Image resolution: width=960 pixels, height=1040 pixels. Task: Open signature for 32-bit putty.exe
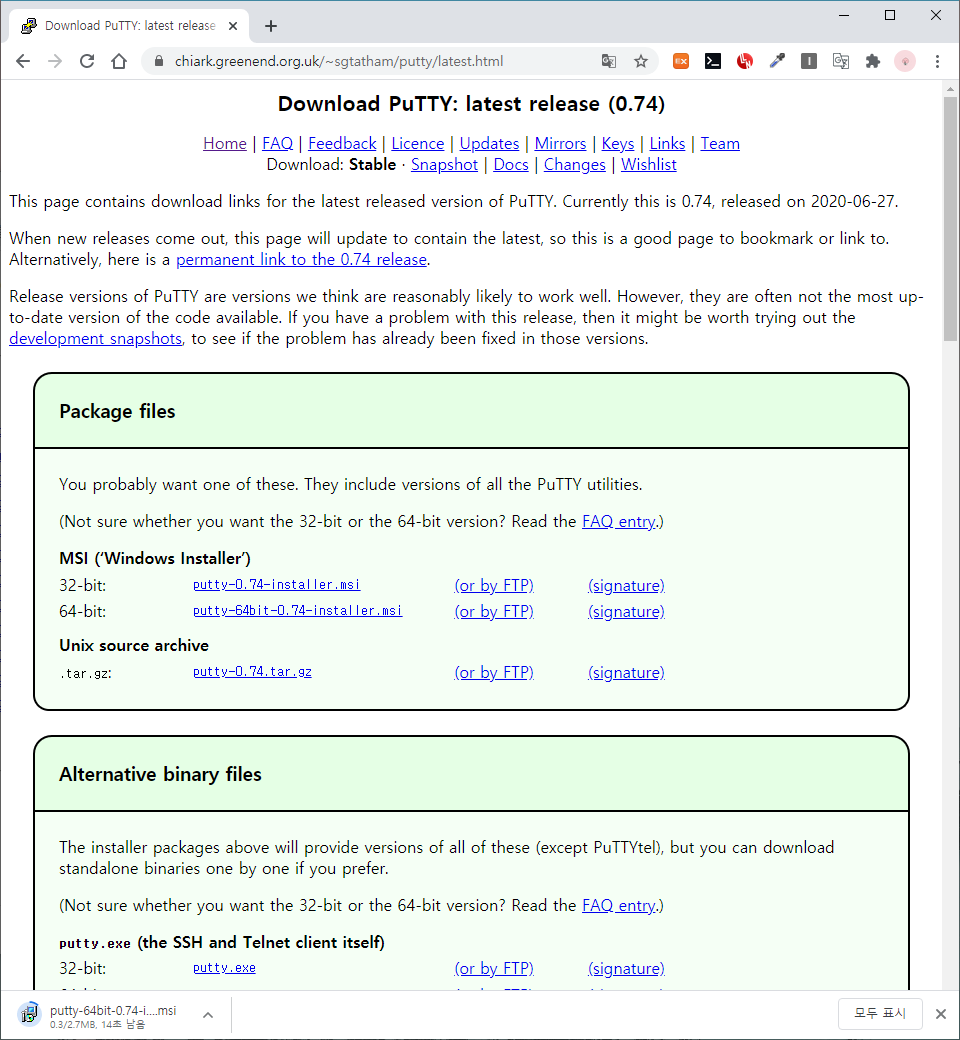(626, 969)
